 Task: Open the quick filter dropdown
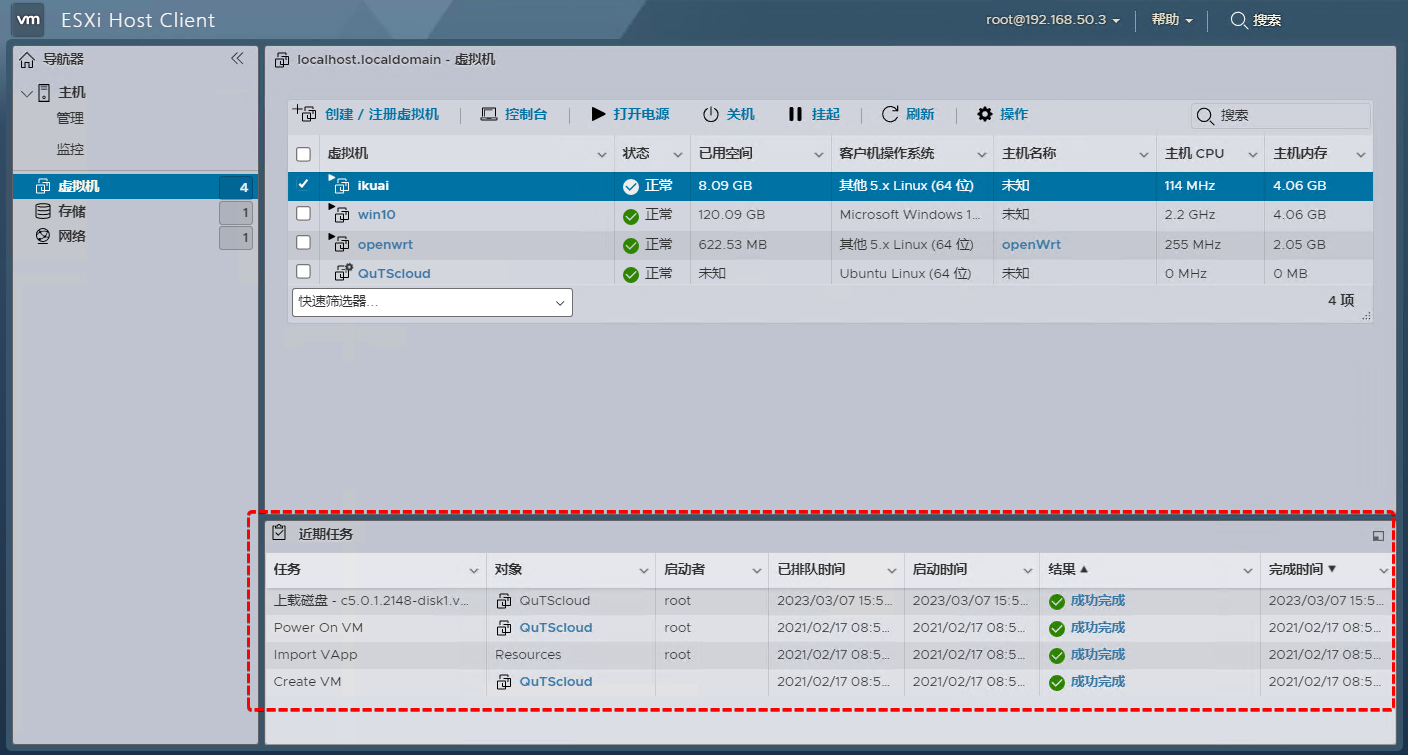click(432, 302)
